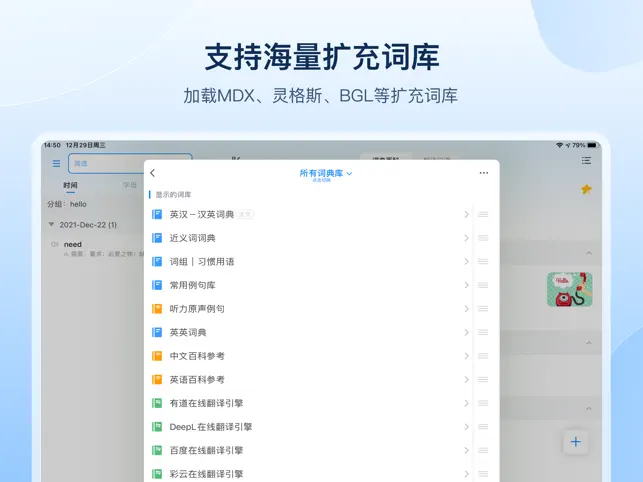Expand 中文百科参考 with its right chevron
643x482 pixels.
coord(466,356)
